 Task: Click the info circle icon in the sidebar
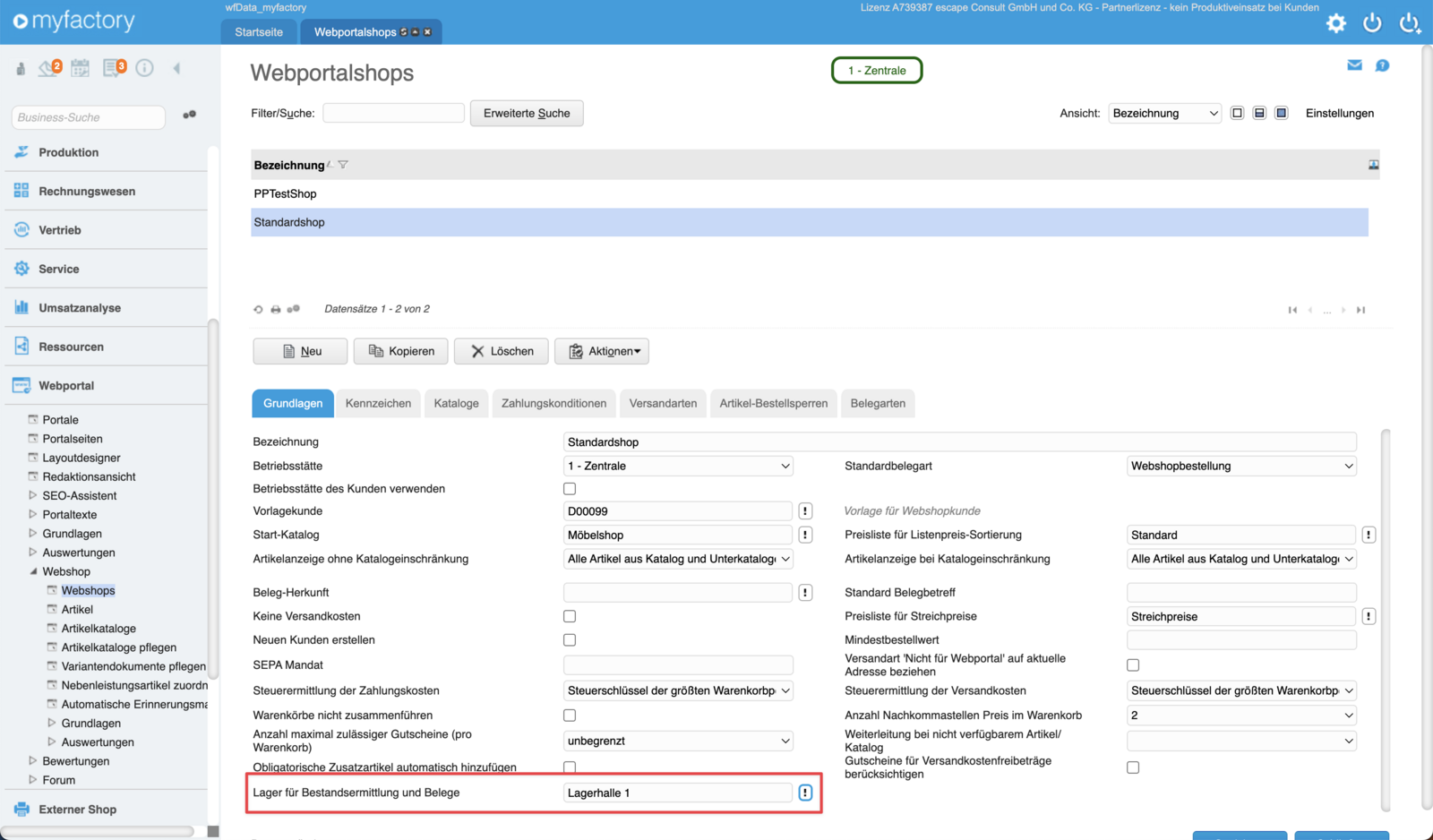(x=144, y=68)
